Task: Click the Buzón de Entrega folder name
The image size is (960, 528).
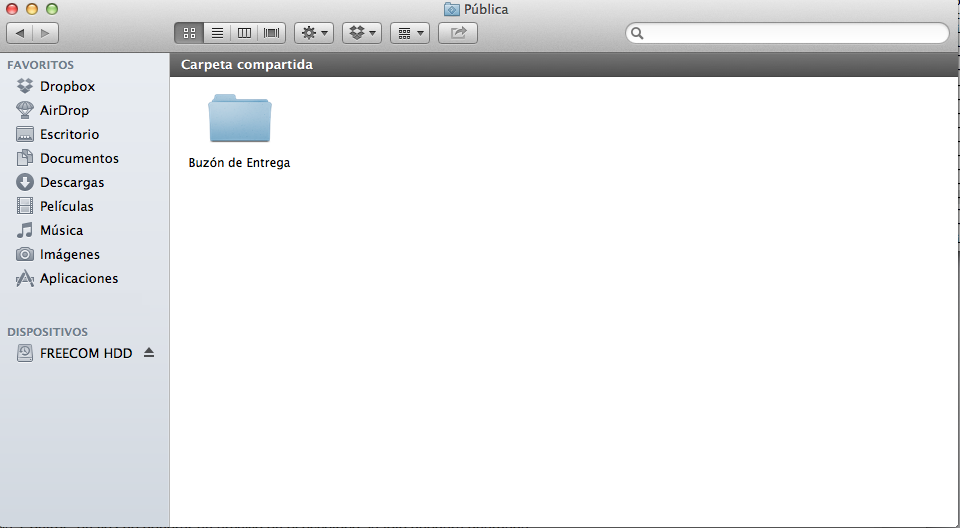Action: point(239,163)
